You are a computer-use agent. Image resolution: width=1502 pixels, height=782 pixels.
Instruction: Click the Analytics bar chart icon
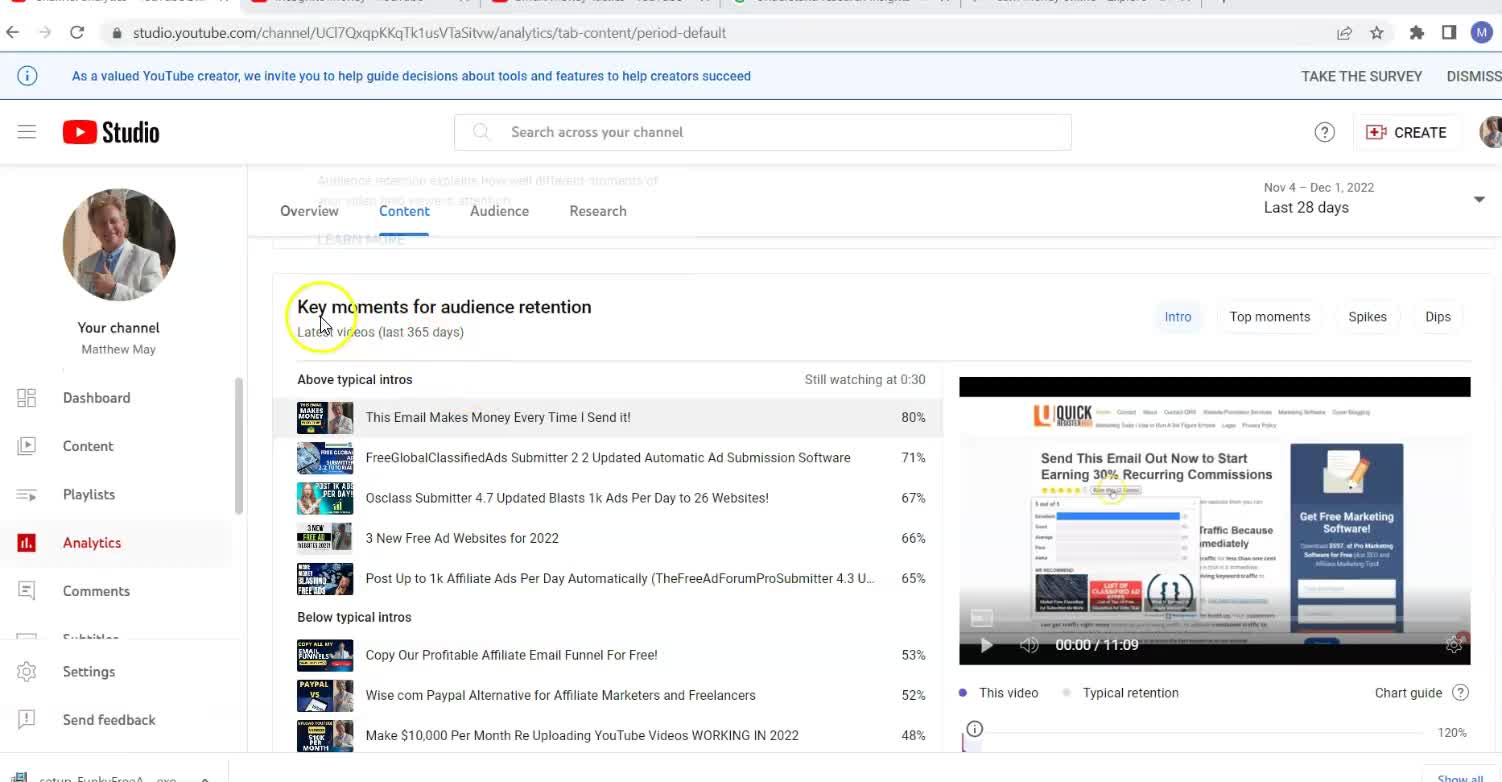[27, 543]
